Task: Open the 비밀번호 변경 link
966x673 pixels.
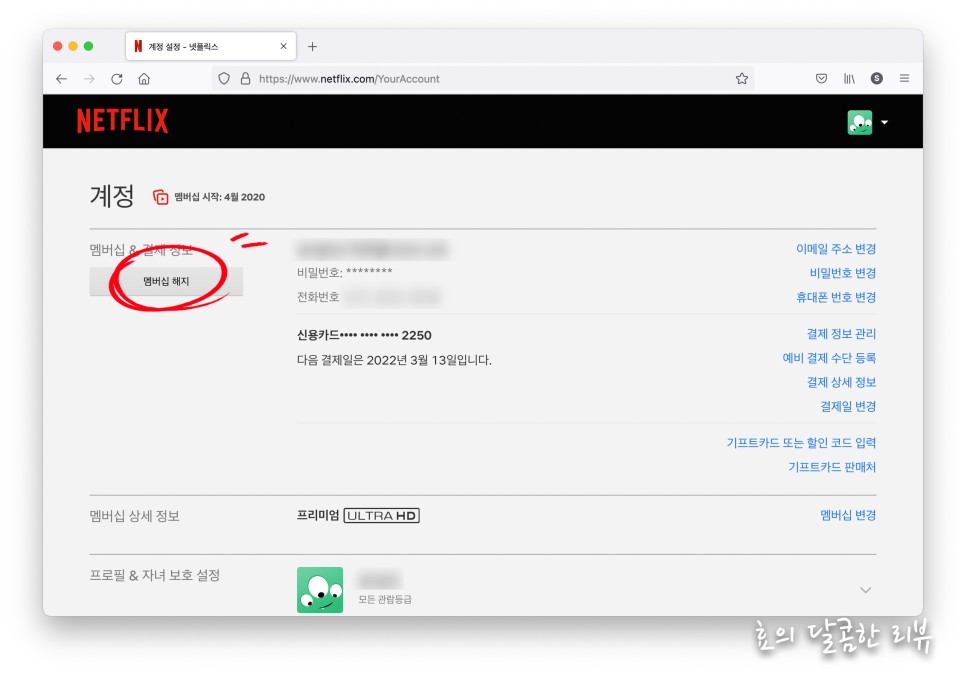Action: (x=843, y=273)
